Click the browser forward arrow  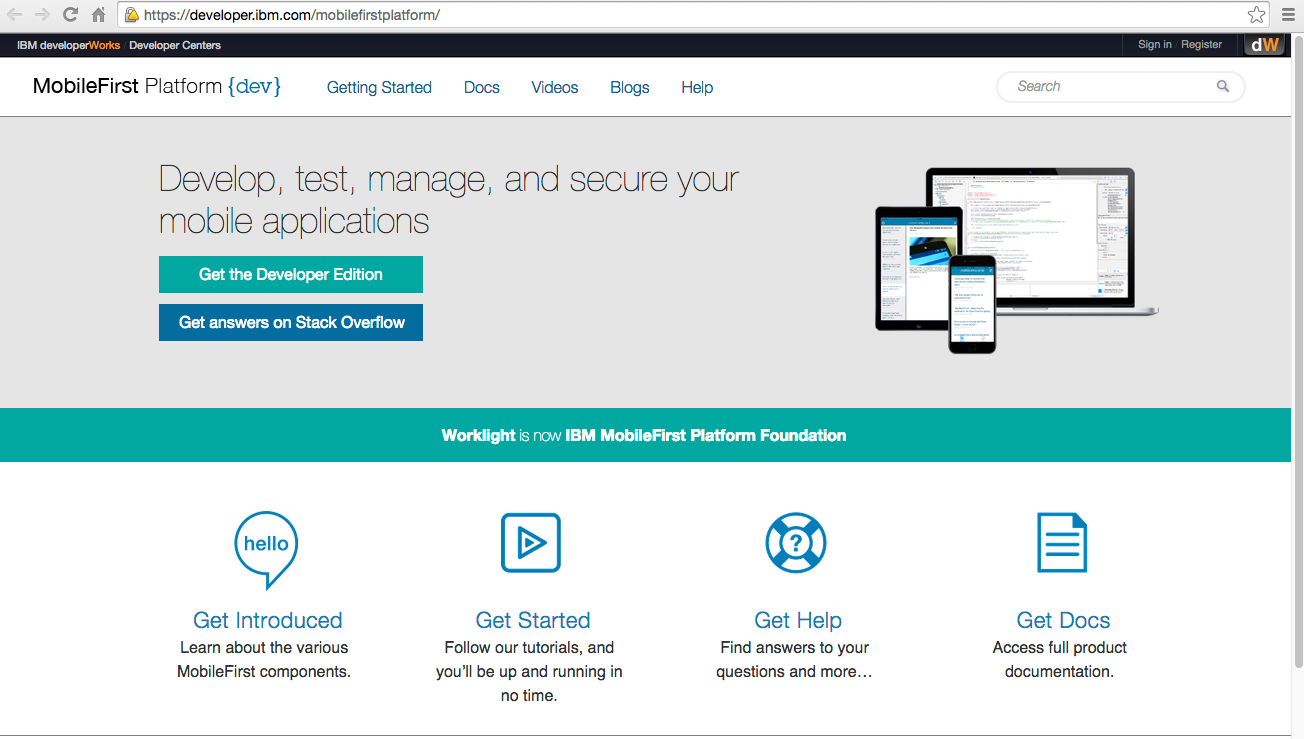click(42, 14)
